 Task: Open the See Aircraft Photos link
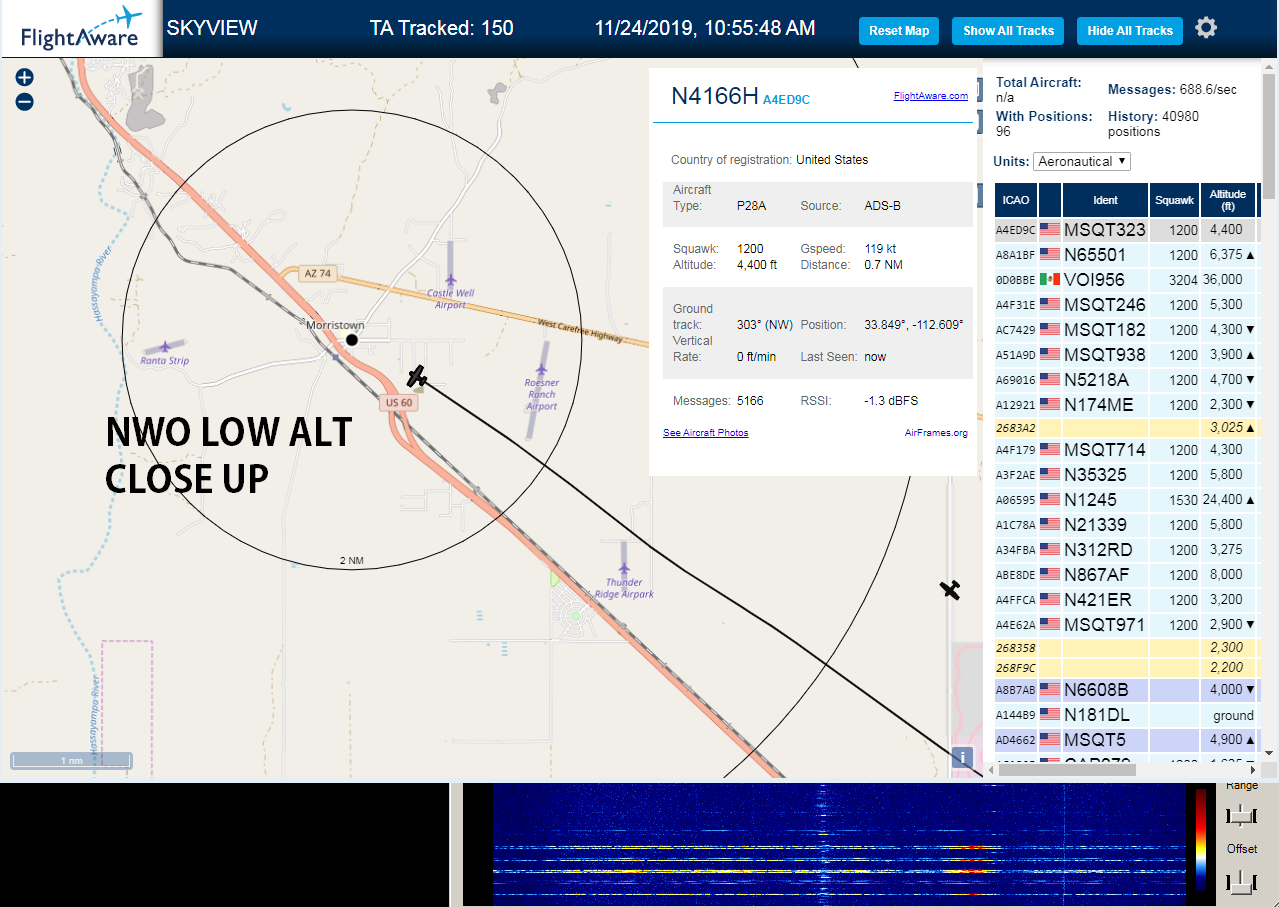706,432
